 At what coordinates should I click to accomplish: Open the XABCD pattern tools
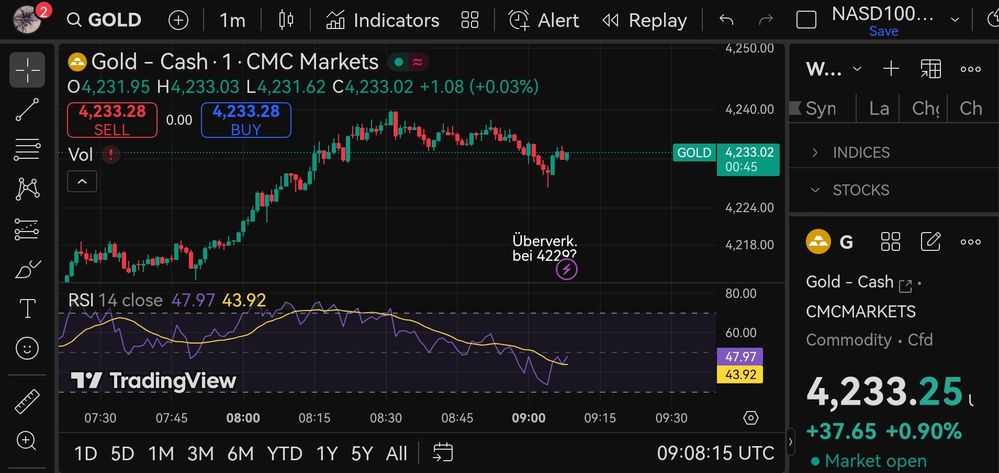[27, 189]
